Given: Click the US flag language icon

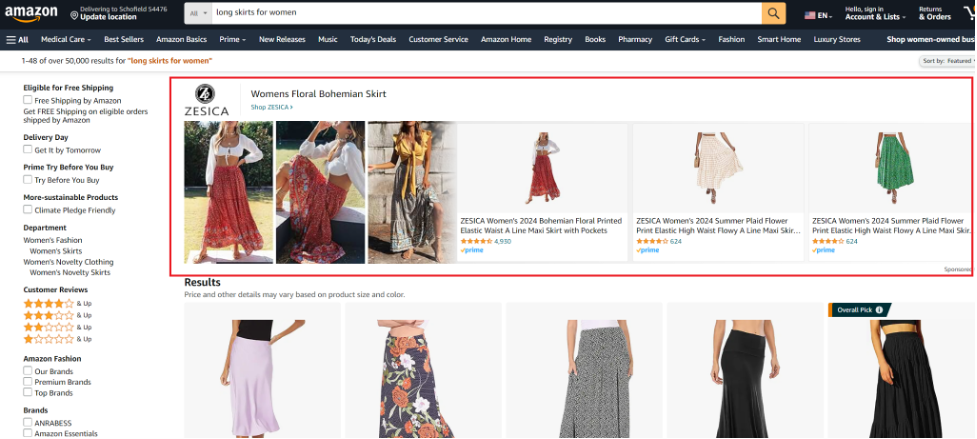Looking at the screenshot, I should 809,15.
